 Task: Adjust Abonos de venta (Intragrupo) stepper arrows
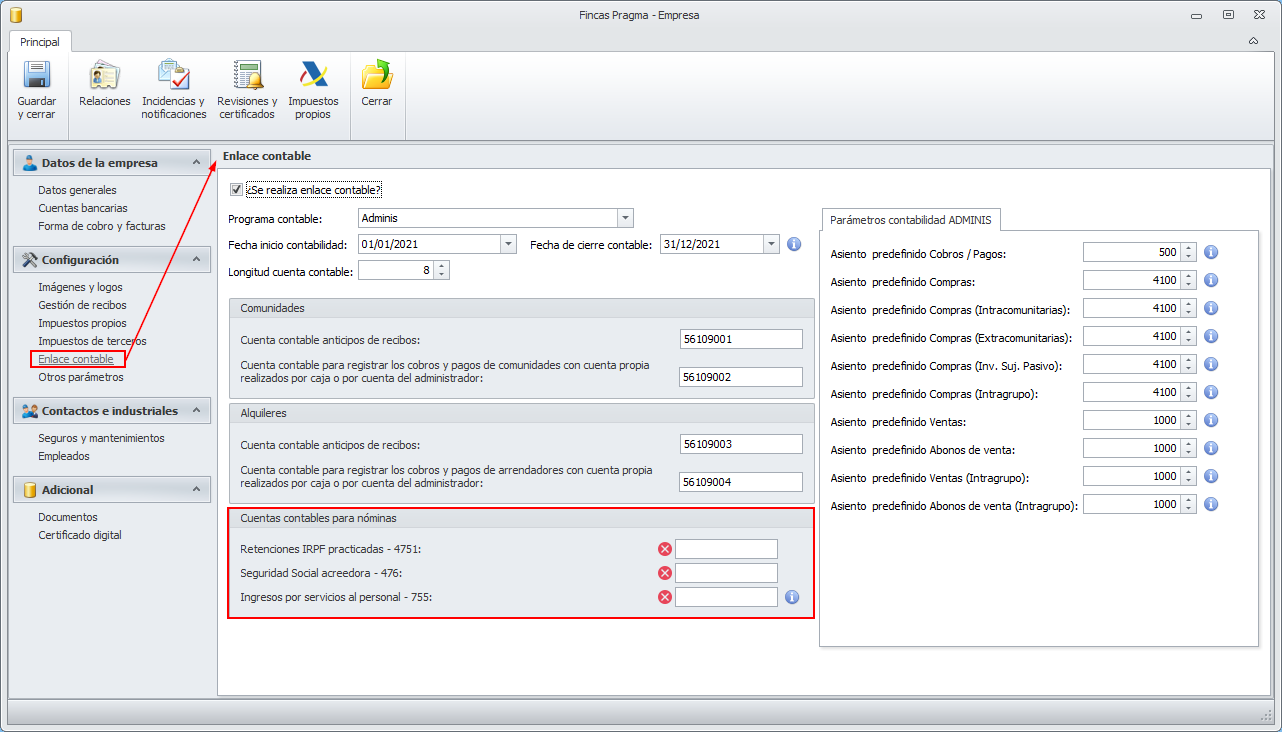(x=1188, y=504)
